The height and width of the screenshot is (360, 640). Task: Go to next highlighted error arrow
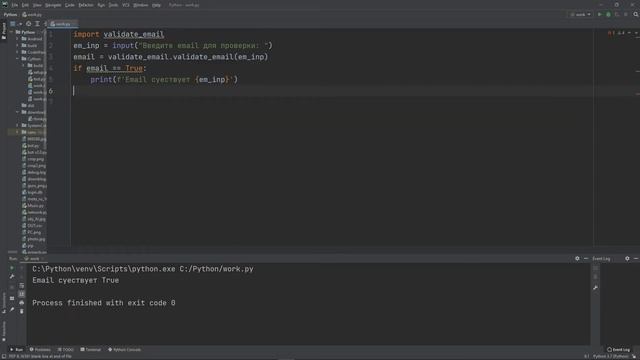(636, 33)
